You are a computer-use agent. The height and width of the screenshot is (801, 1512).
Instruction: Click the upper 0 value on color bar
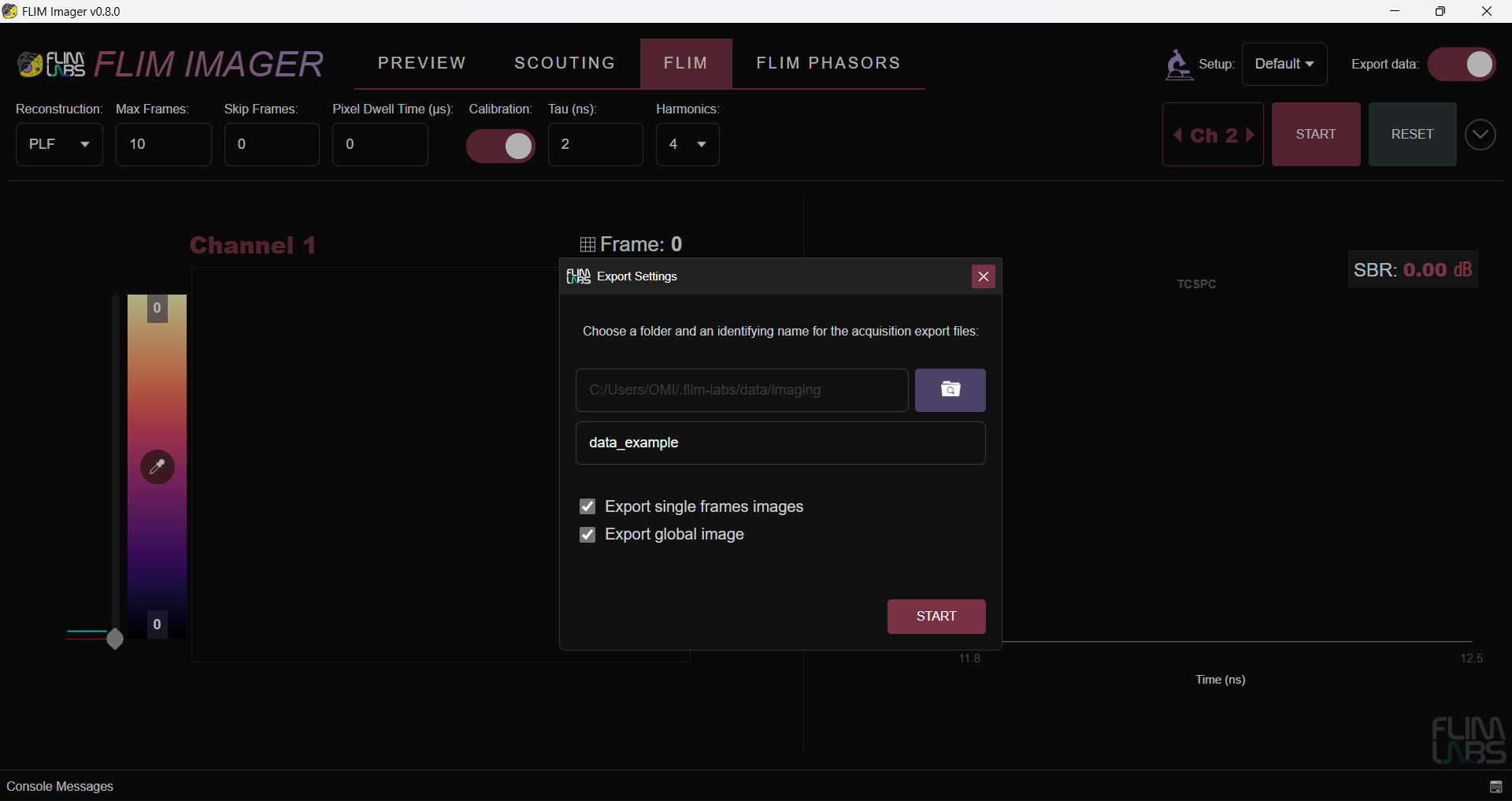click(157, 308)
